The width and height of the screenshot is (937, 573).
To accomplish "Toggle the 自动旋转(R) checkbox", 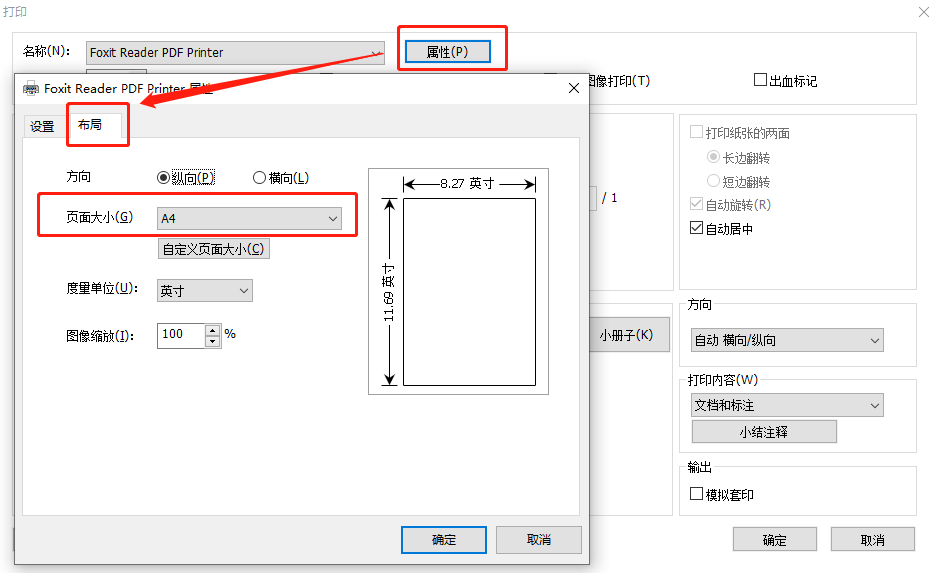I will pyautogui.click(x=696, y=204).
